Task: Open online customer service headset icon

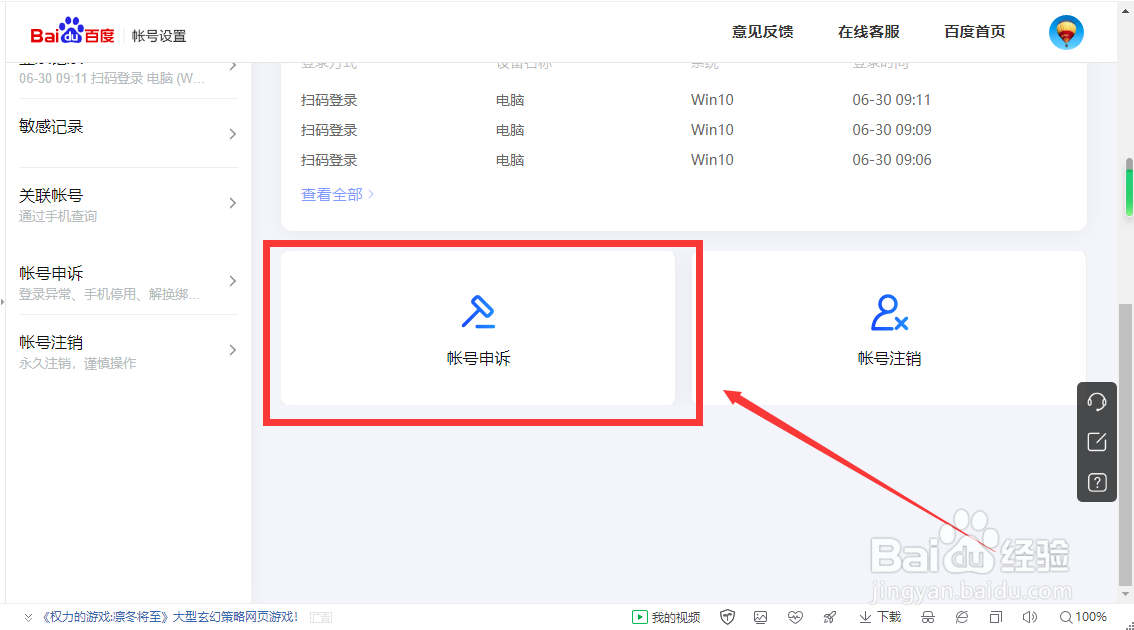Action: [x=1096, y=401]
